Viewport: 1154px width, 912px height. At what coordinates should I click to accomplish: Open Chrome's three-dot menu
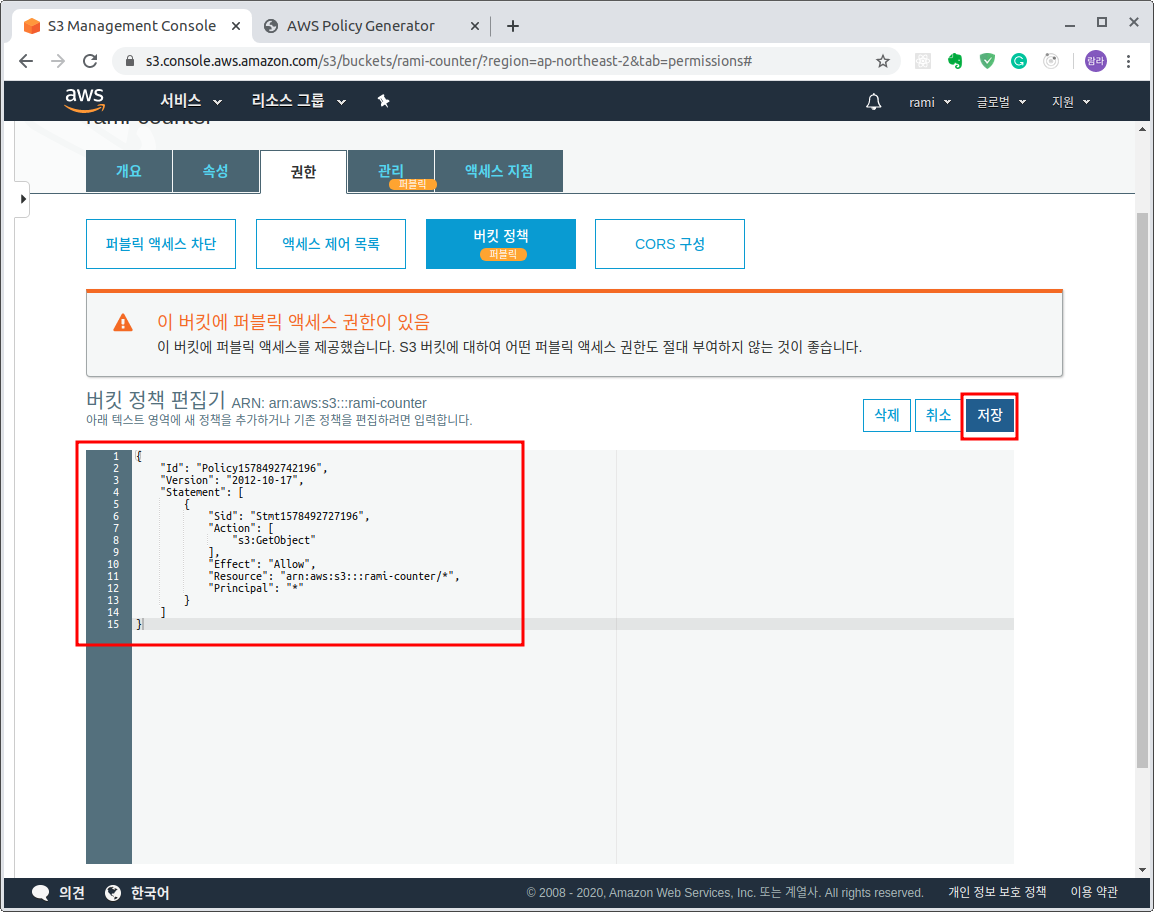tap(1128, 61)
